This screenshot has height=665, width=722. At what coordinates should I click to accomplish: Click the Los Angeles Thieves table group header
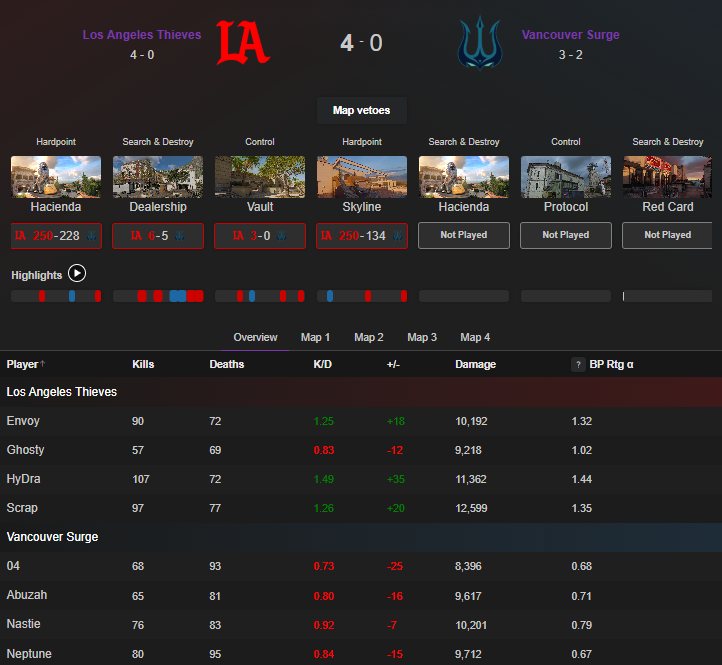click(361, 392)
